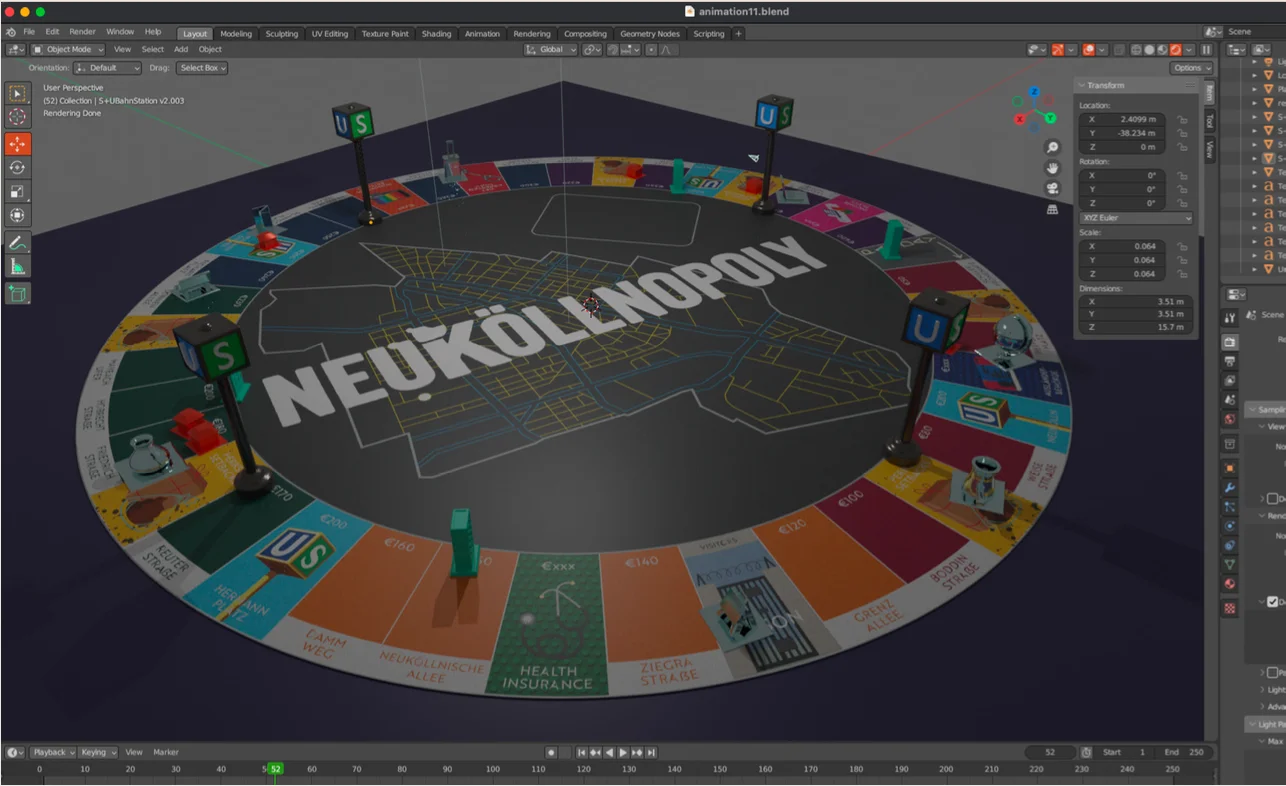Image resolution: width=1286 pixels, height=786 pixels.
Task: Open the Window menu
Action: point(120,32)
